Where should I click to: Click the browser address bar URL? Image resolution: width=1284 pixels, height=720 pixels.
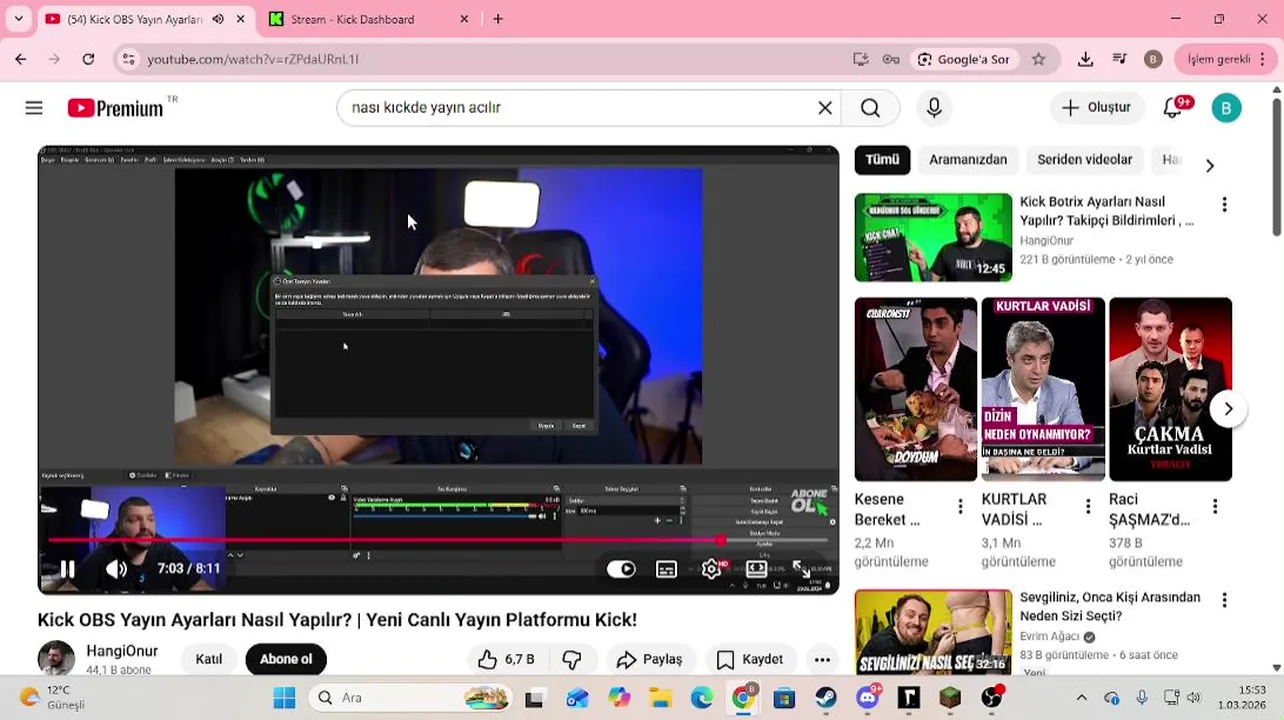click(x=253, y=59)
